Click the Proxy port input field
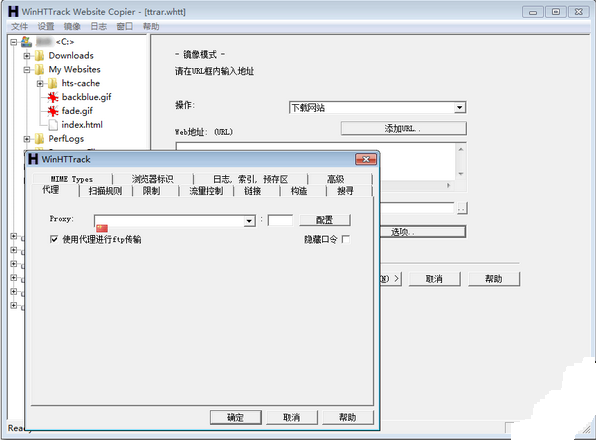Image resolution: width=596 pixels, height=440 pixels. click(281, 220)
